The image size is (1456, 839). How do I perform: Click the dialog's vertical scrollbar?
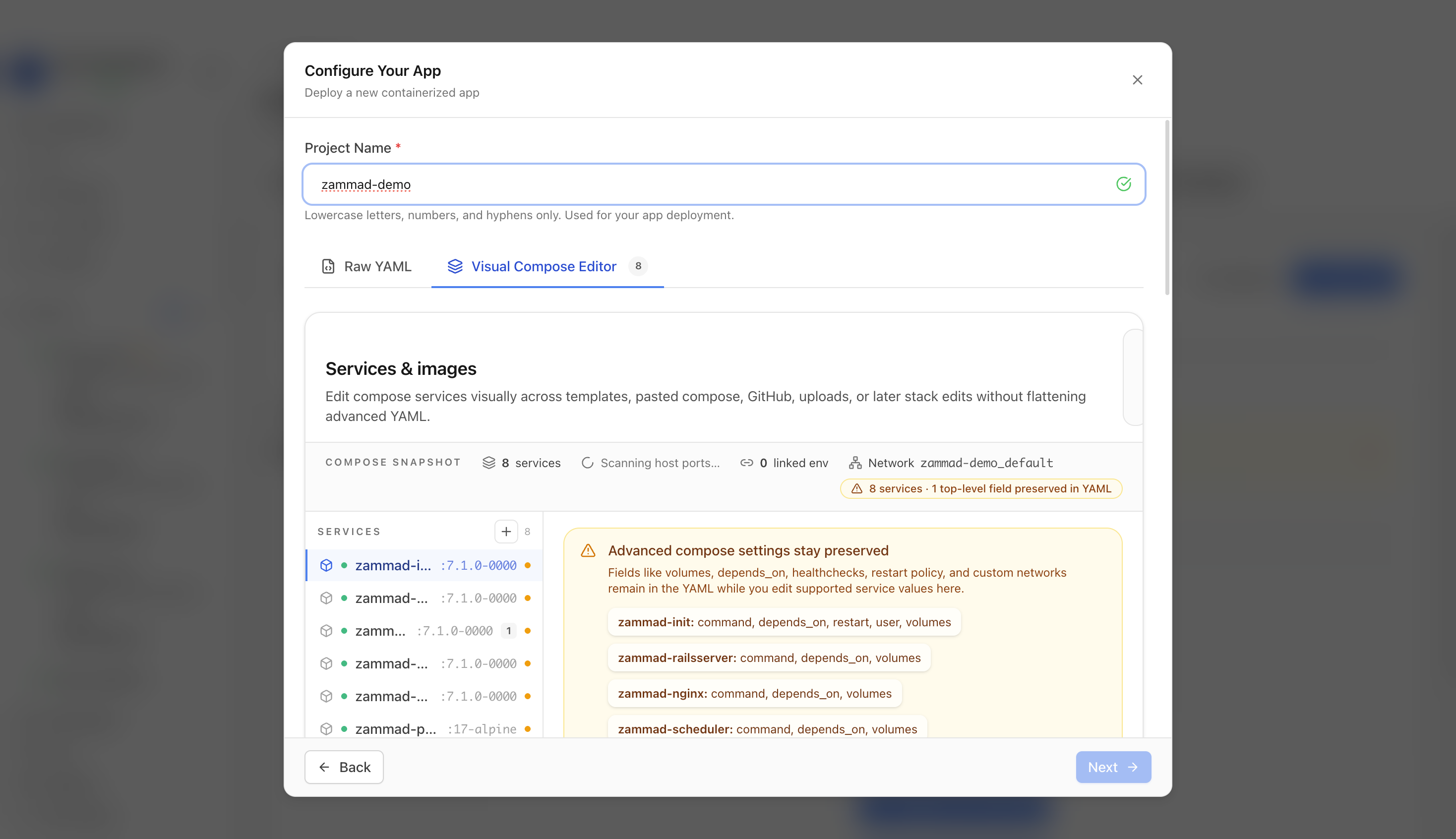[x=1167, y=207]
